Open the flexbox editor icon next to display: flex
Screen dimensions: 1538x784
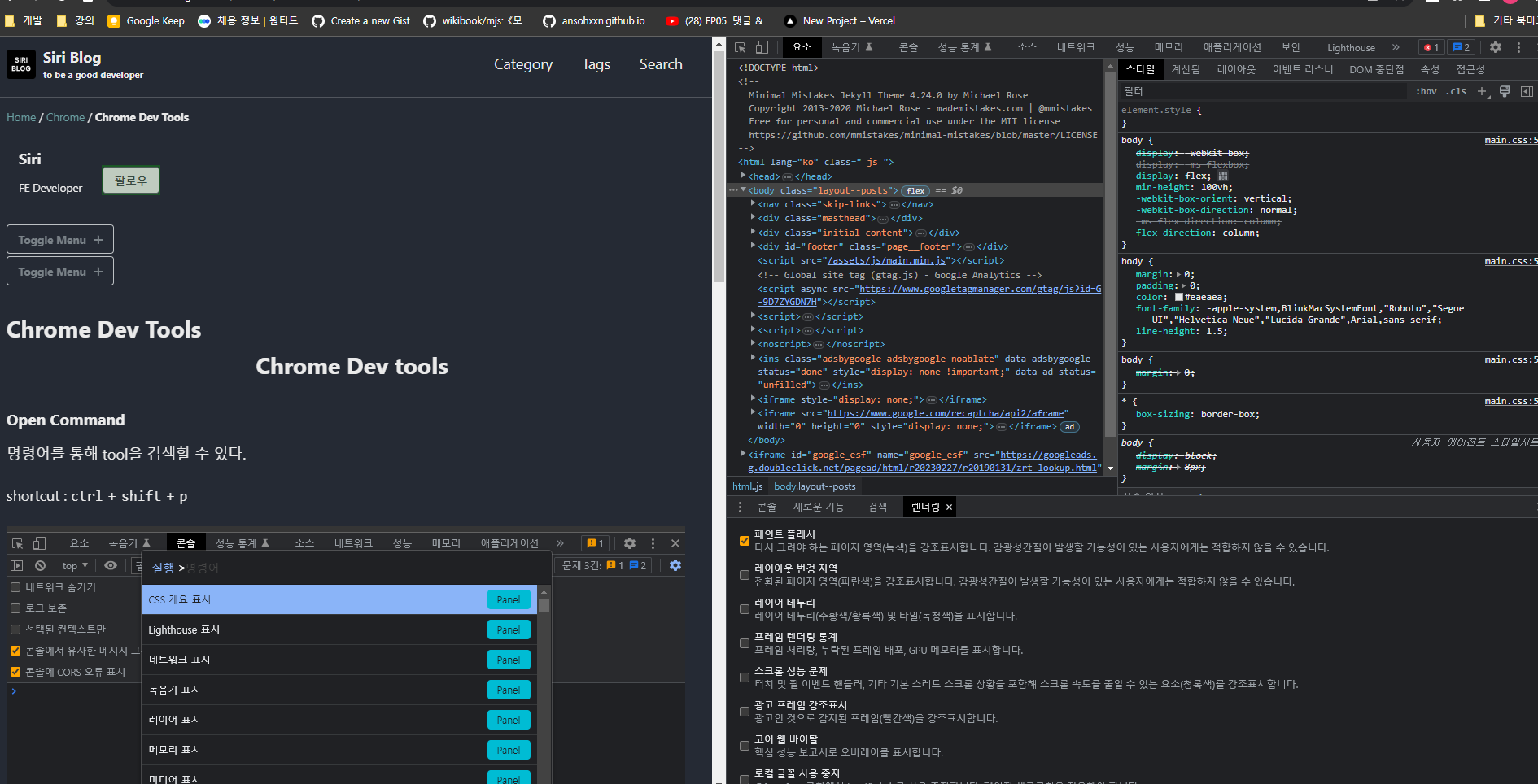pyautogui.click(x=1222, y=176)
